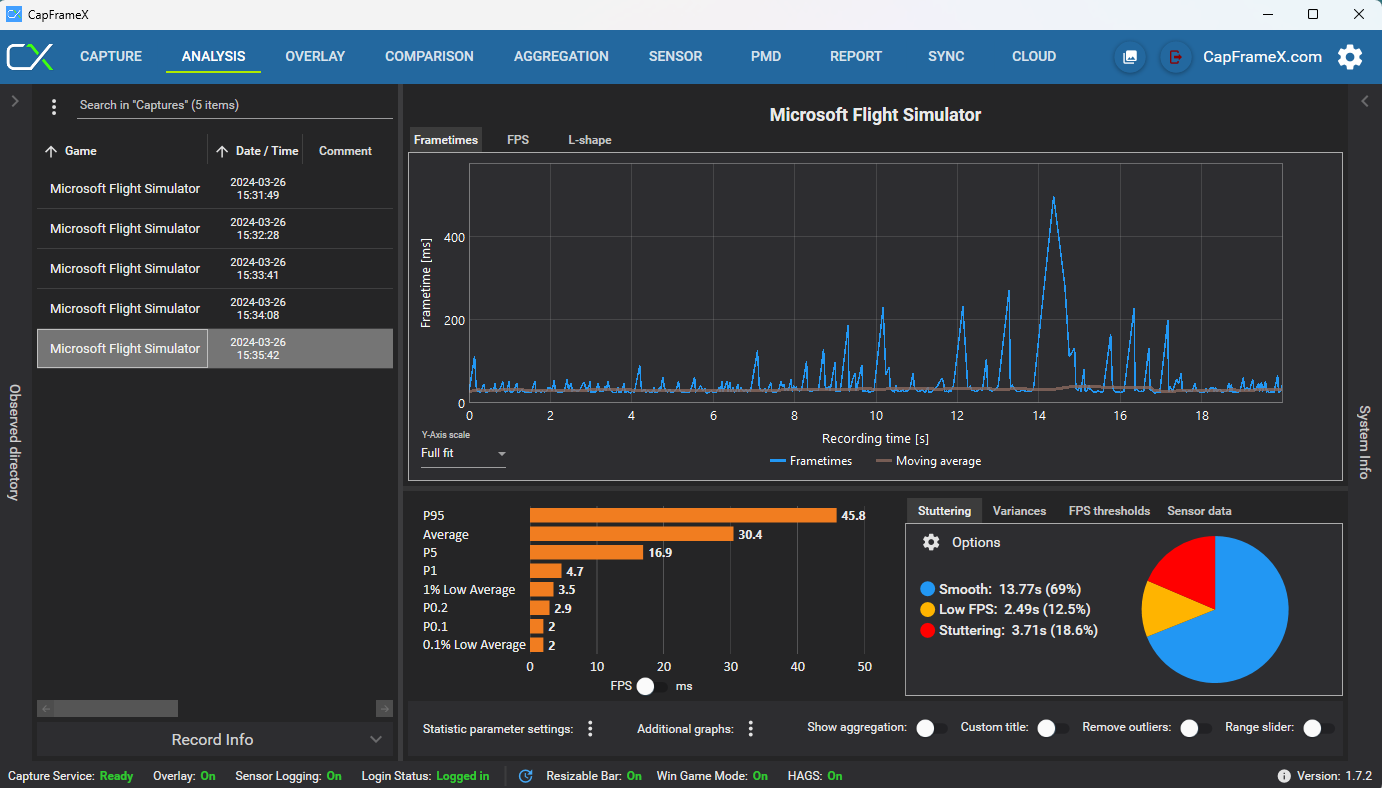This screenshot has width=1382, height=788.
Task: Select the capture recorded at 15:33:41
Action: [x=215, y=269]
